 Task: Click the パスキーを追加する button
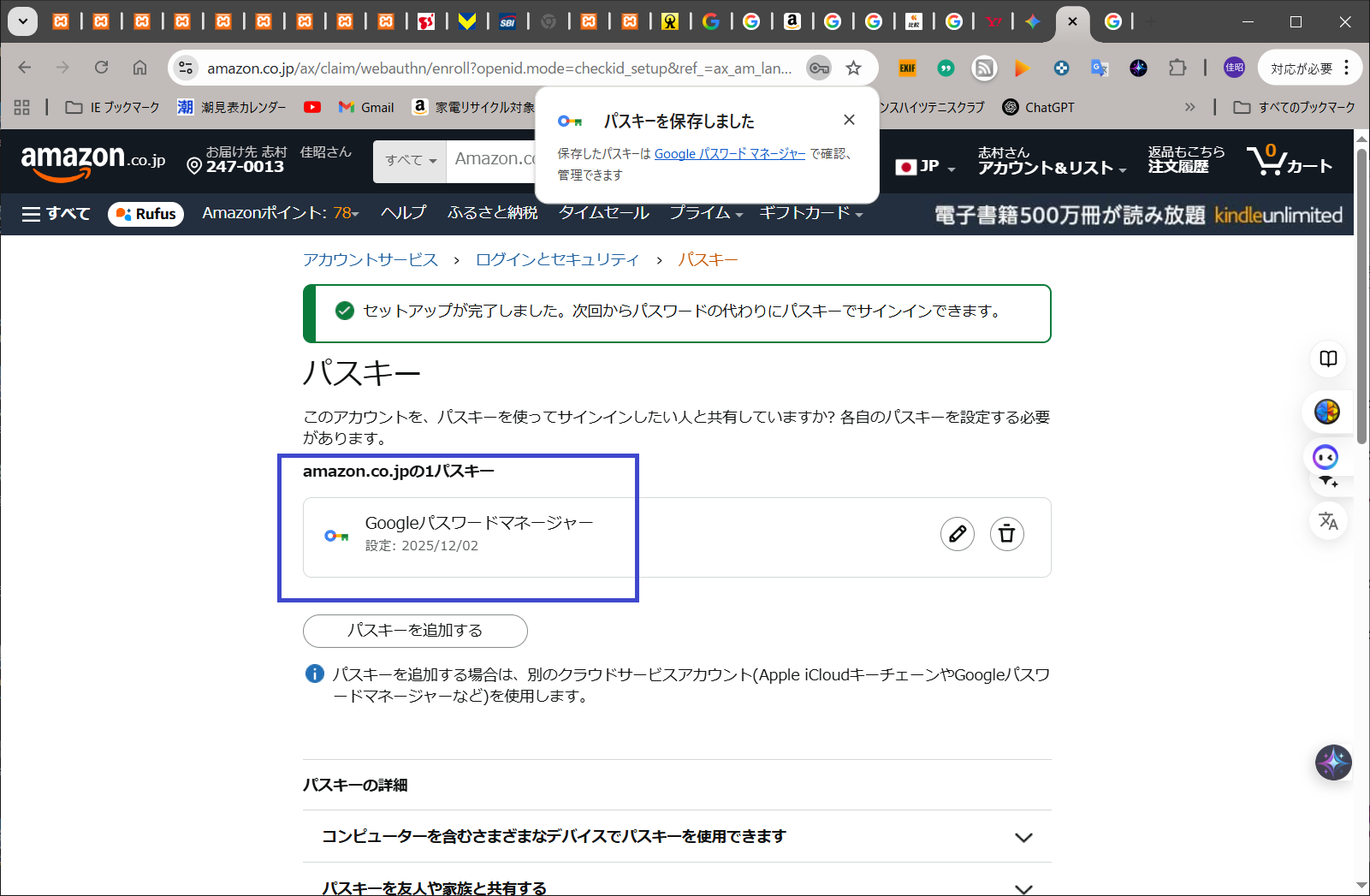[415, 631]
